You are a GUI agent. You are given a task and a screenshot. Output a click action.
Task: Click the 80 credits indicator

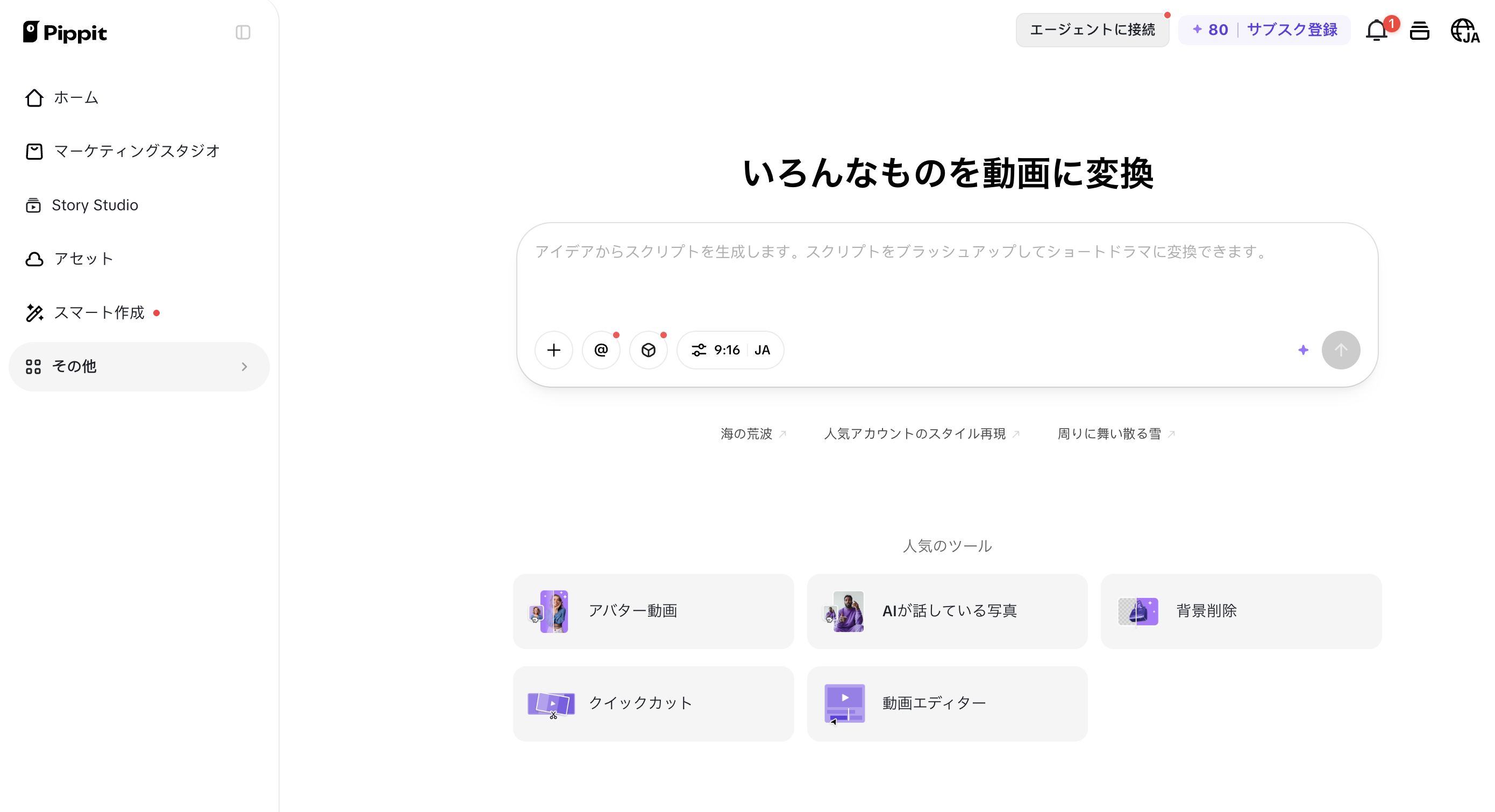[x=1210, y=30]
